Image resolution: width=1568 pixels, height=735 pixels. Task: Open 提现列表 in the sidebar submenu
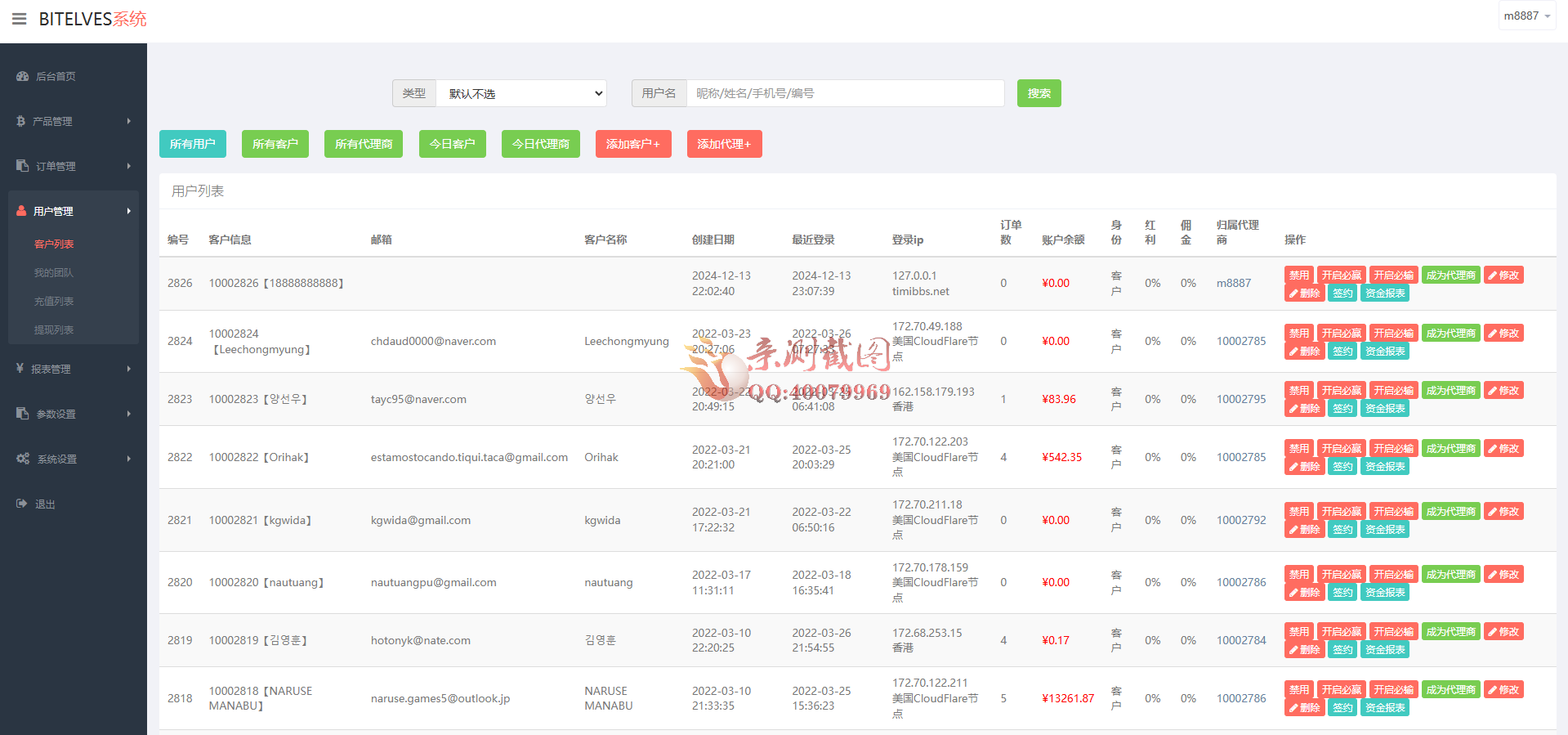pos(54,329)
